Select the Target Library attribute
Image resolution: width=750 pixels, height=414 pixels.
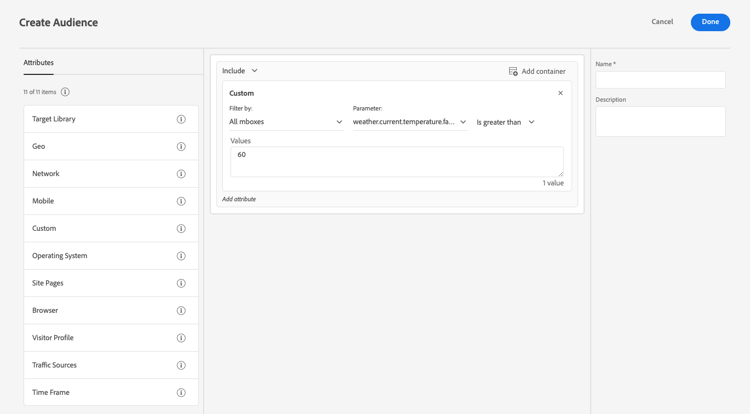pos(111,119)
